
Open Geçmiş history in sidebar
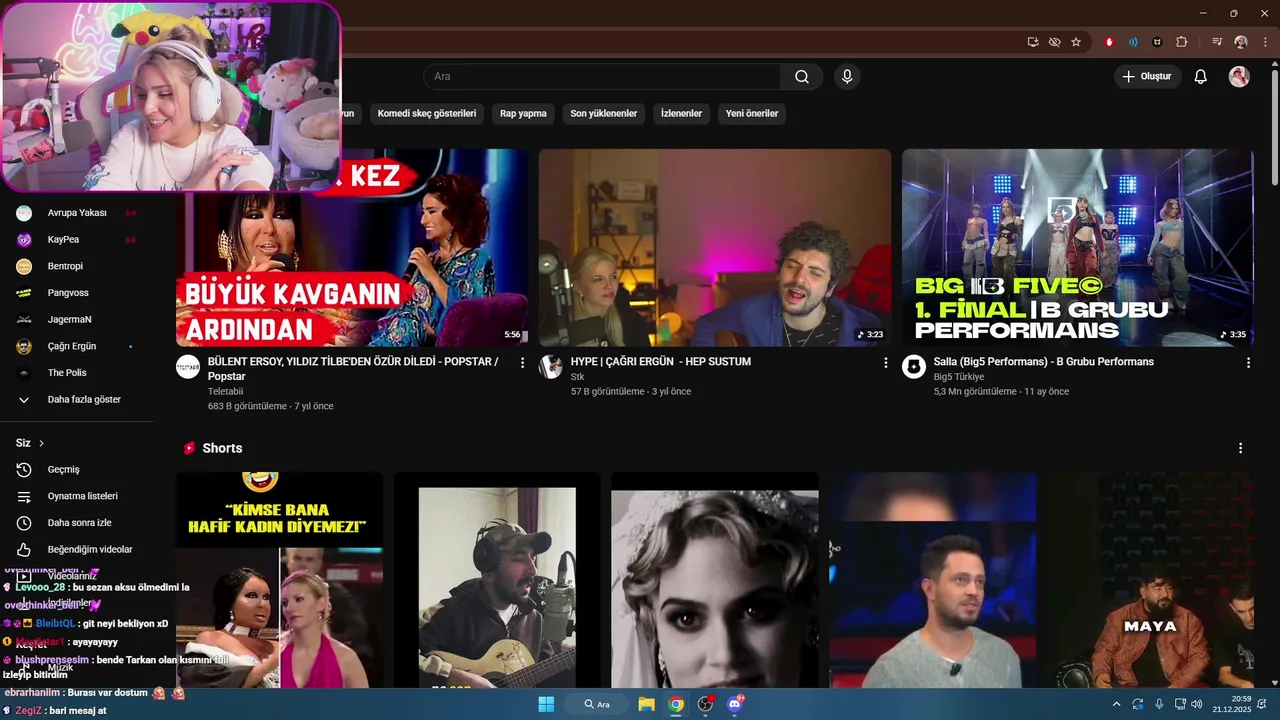tap(77, 470)
